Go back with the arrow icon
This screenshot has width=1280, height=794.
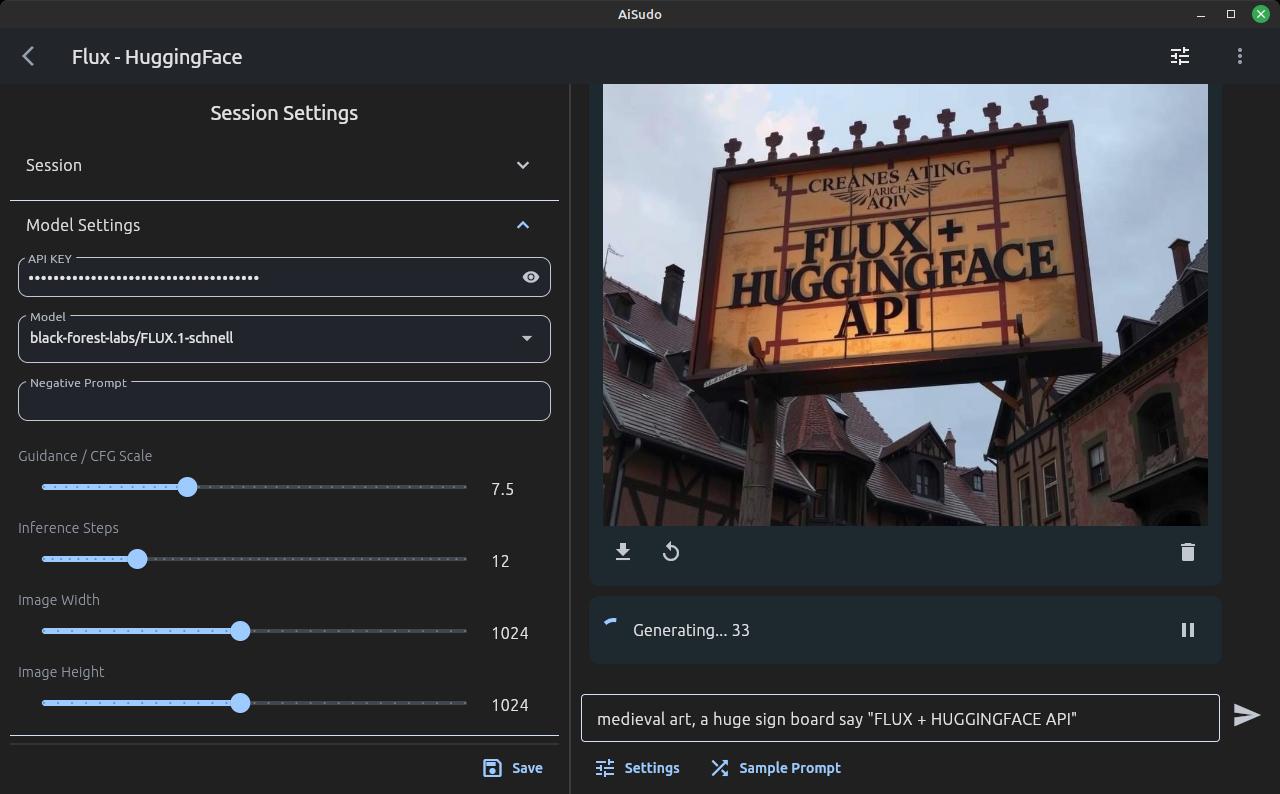[x=28, y=57]
